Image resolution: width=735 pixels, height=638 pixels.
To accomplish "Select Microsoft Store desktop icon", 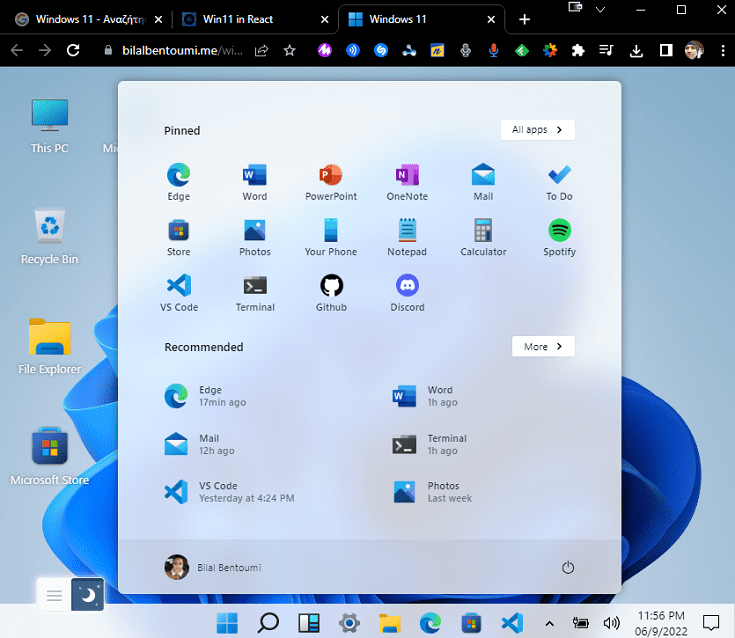I will 50,457.
